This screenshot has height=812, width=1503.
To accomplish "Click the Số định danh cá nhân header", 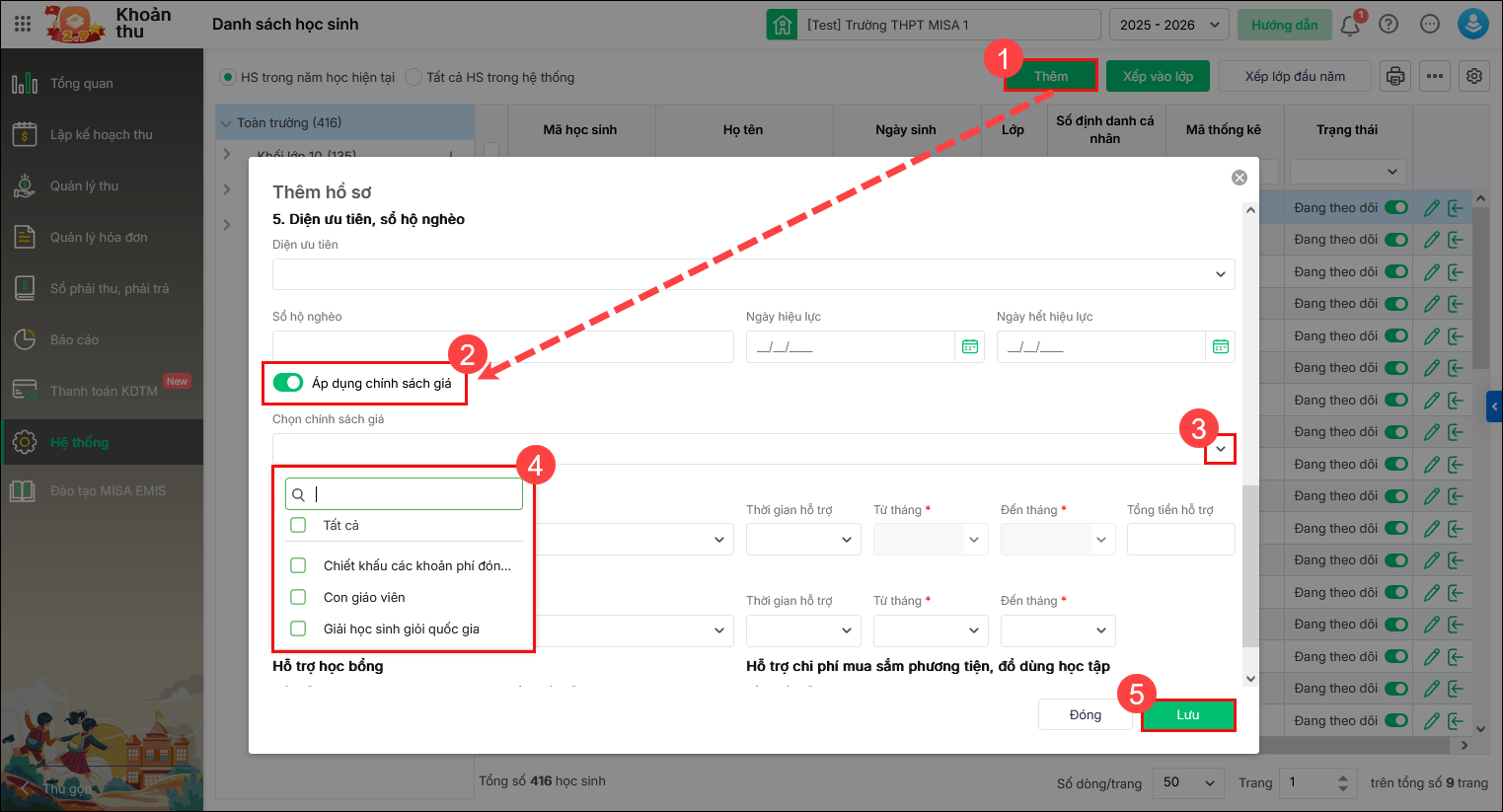I will [1105, 129].
